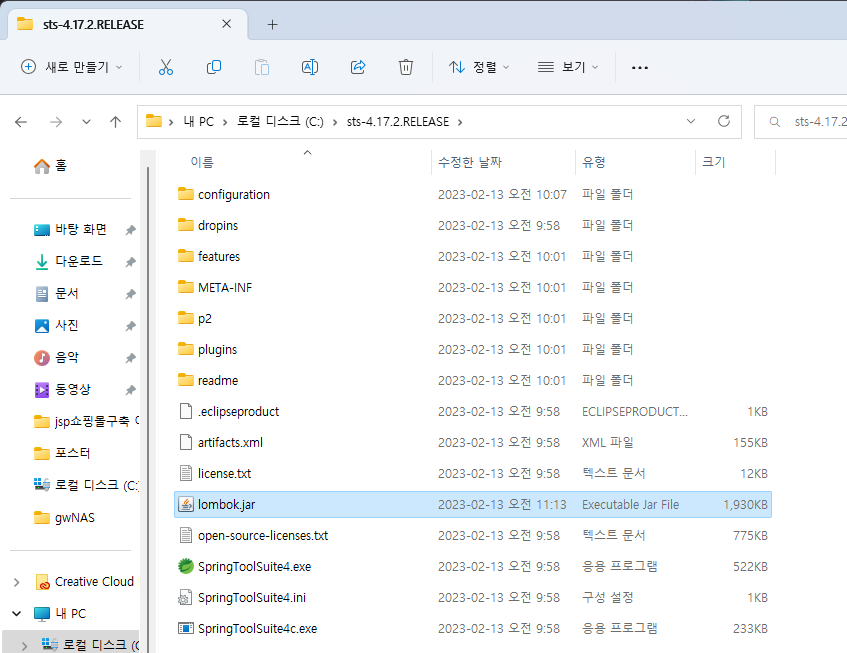Screen dimensions: 847x653
Task: Click the Cut scissors icon
Action: point(166,67)
